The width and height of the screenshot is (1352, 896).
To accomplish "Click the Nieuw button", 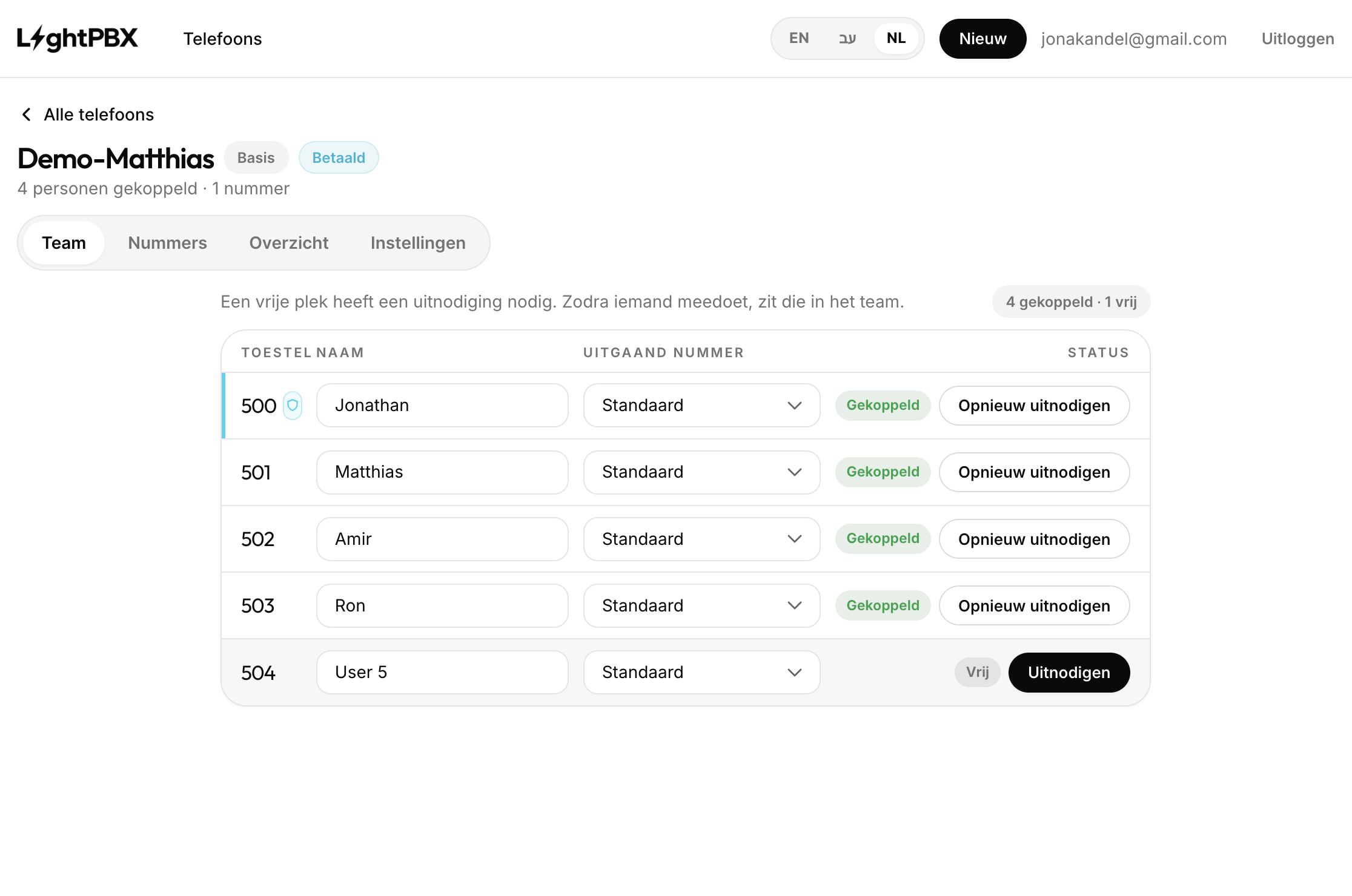I will (983, 39).
